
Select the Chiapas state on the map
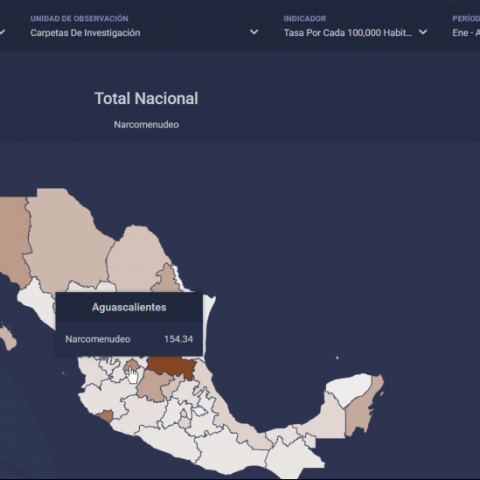[293, 457]
